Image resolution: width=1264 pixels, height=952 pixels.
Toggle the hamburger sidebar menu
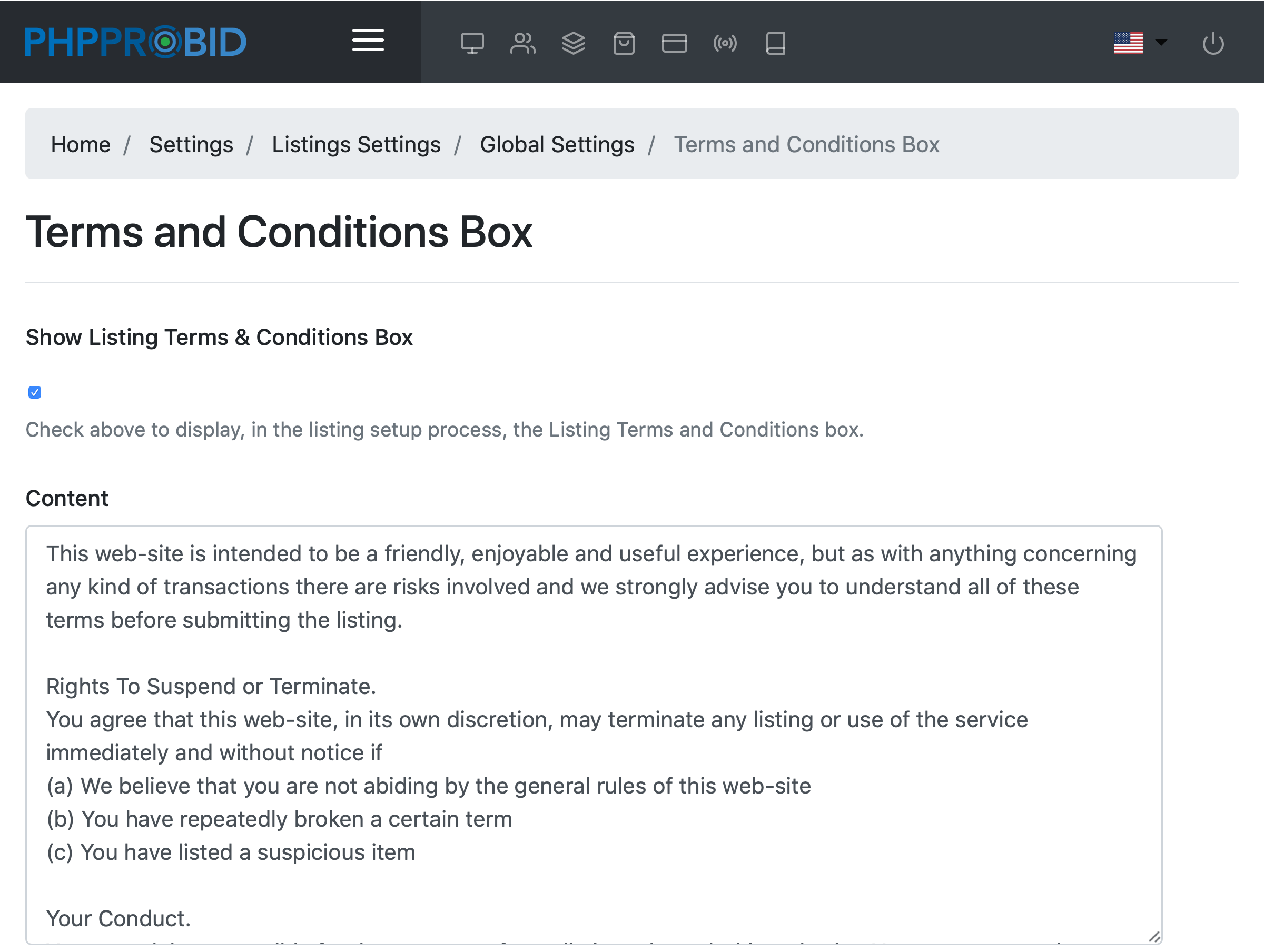[368, 41]
